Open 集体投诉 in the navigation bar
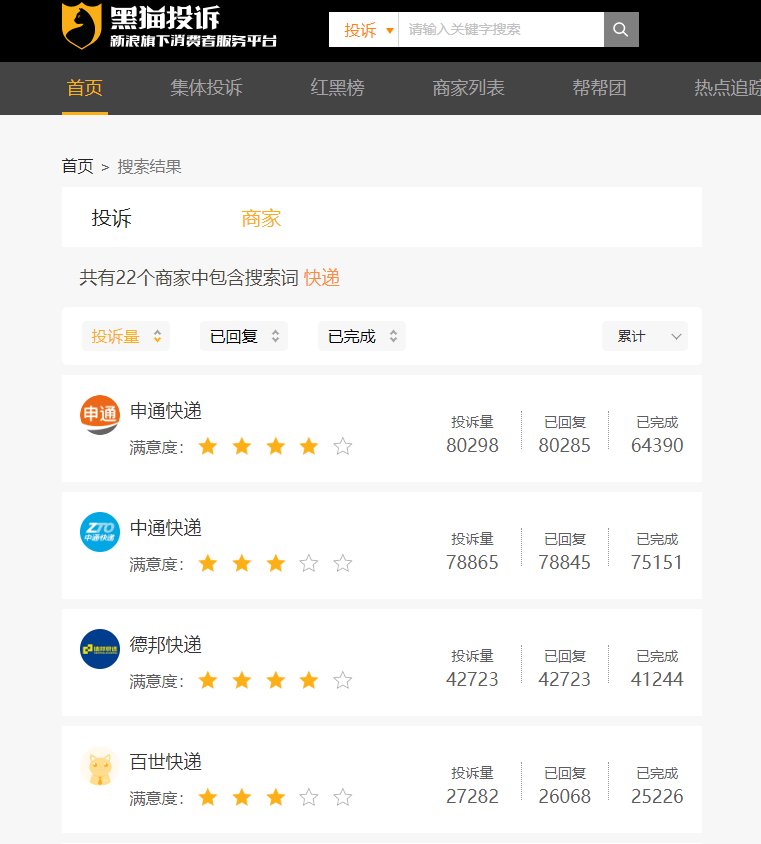761x844 pixels. coord(206,88)
